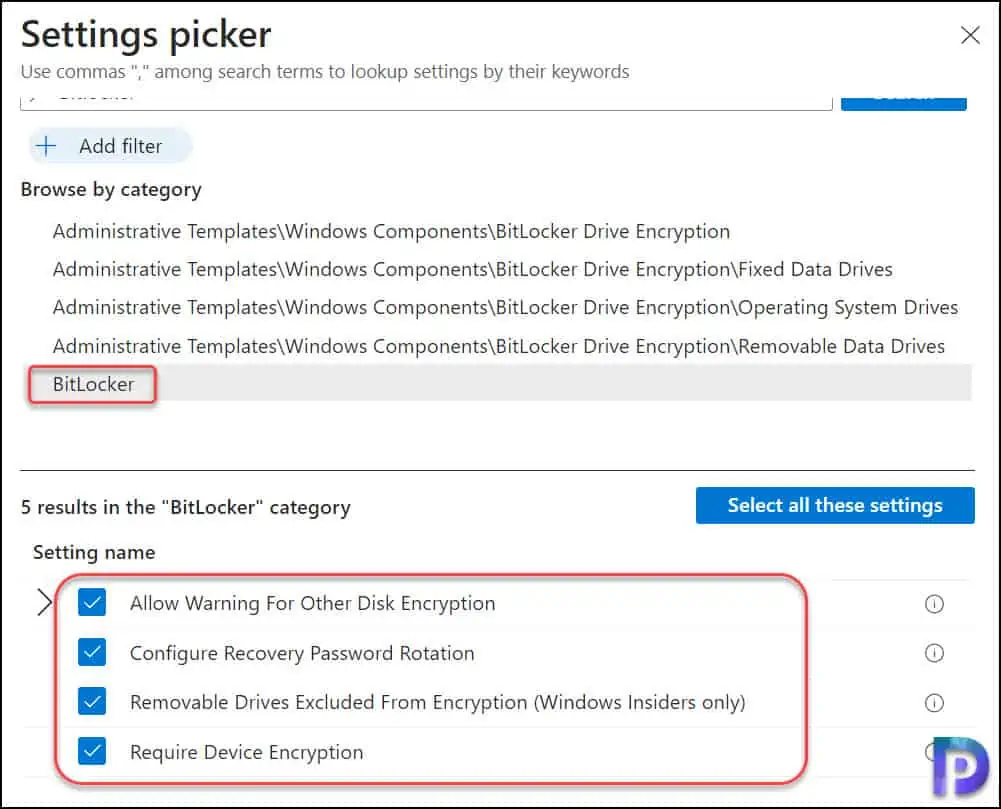This screenshot has width=1001, height=809.
Task: Click the Configure Recovery Password Rotation label
Action: coord(302,653)
